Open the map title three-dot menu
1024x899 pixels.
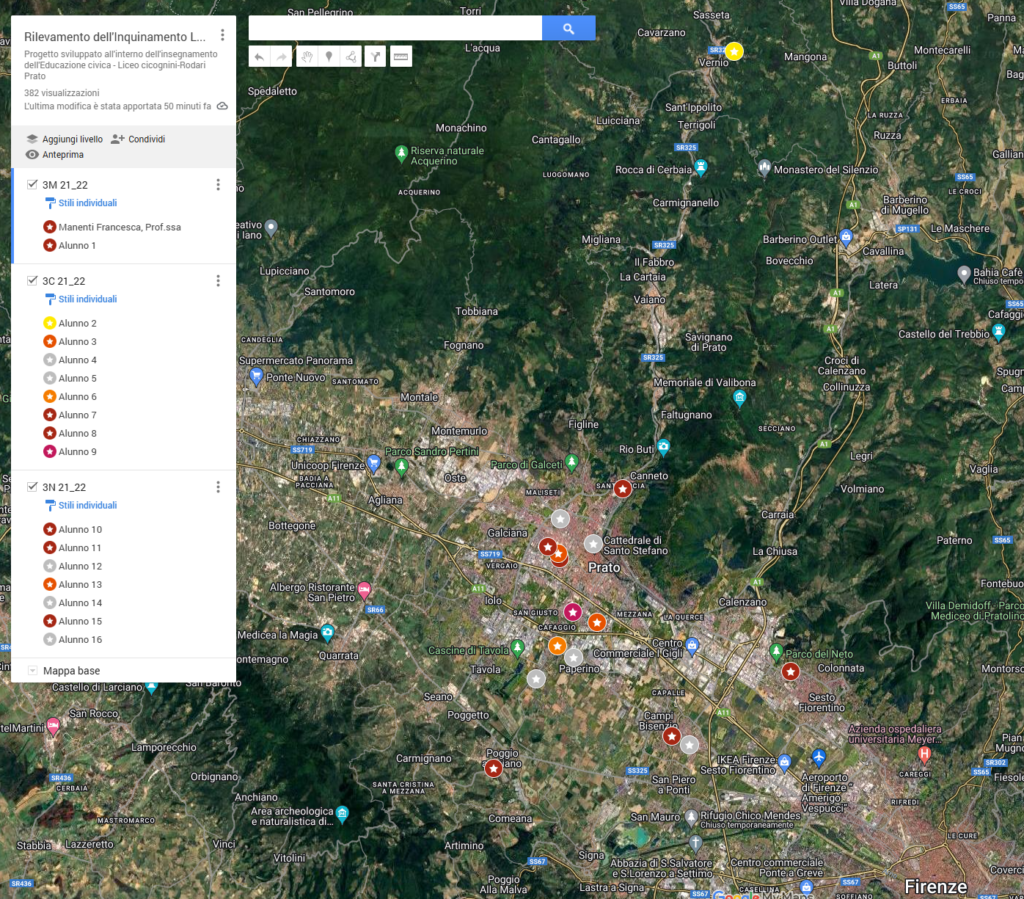pos(222,36)
